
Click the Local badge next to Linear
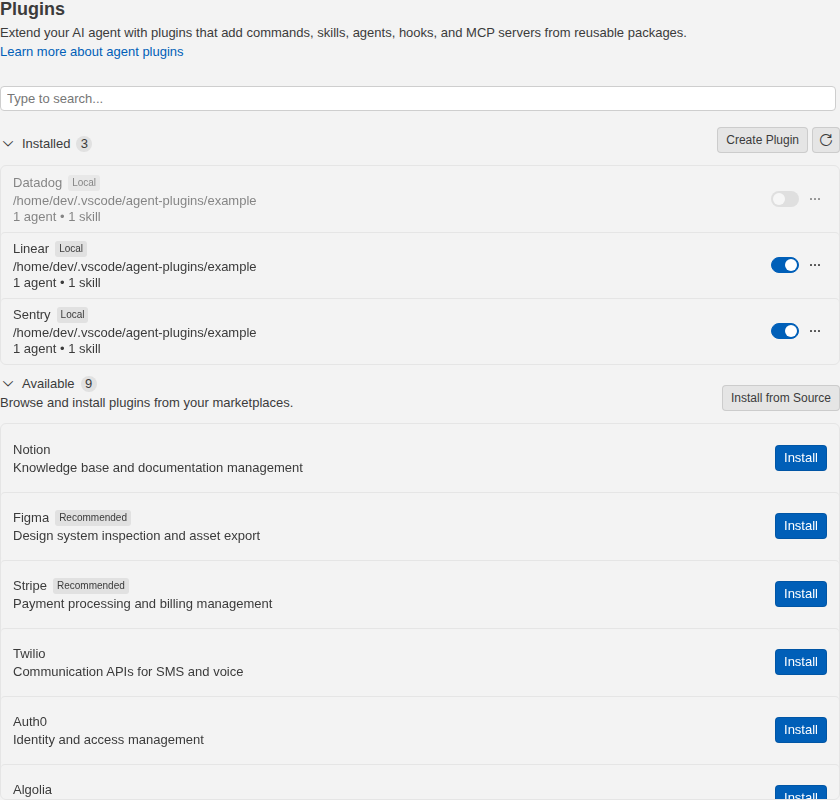click(71, 249)
